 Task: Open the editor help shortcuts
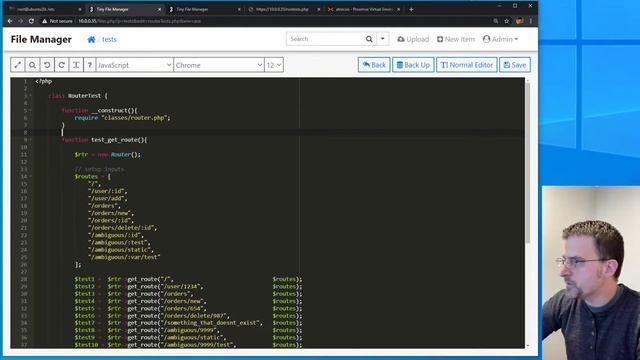pyautogui.click(x=89, y=65)
